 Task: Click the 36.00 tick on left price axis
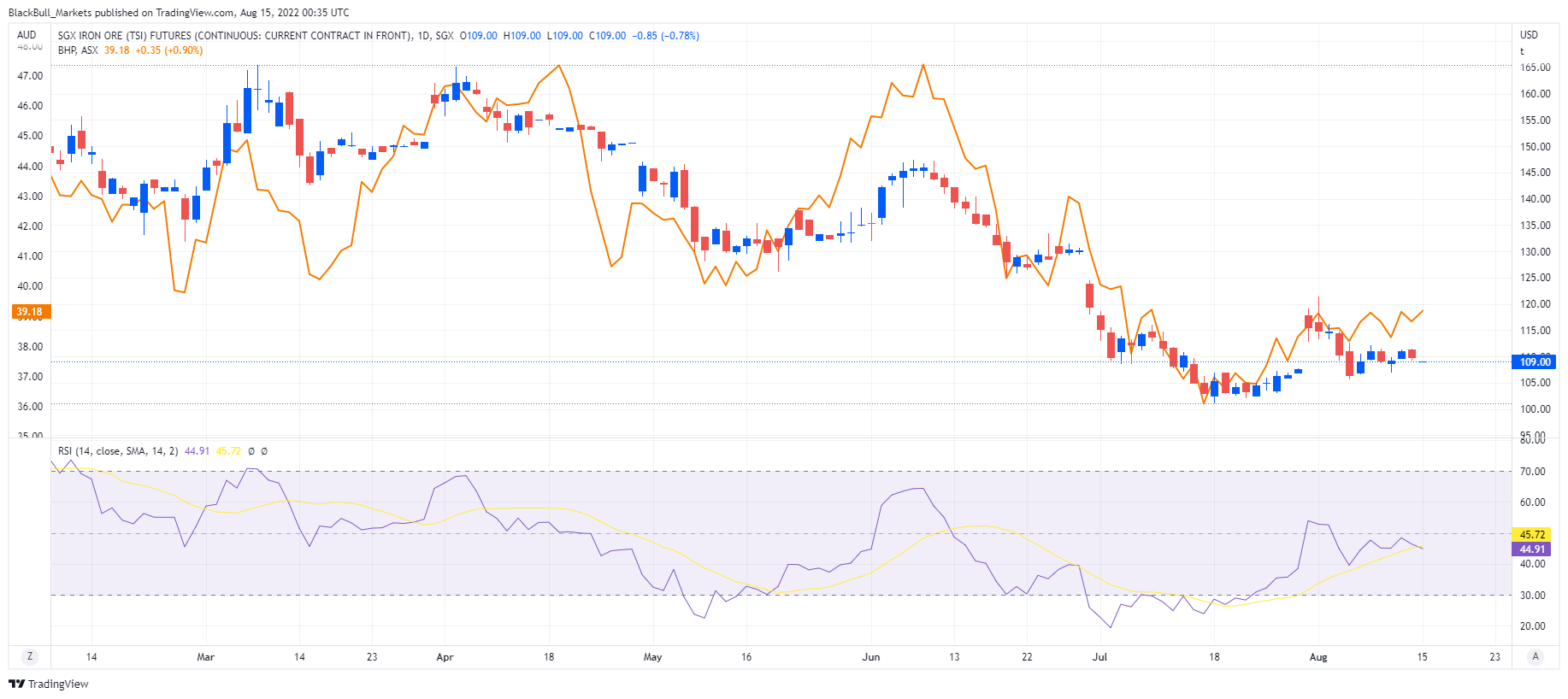(x=30, y=407)
